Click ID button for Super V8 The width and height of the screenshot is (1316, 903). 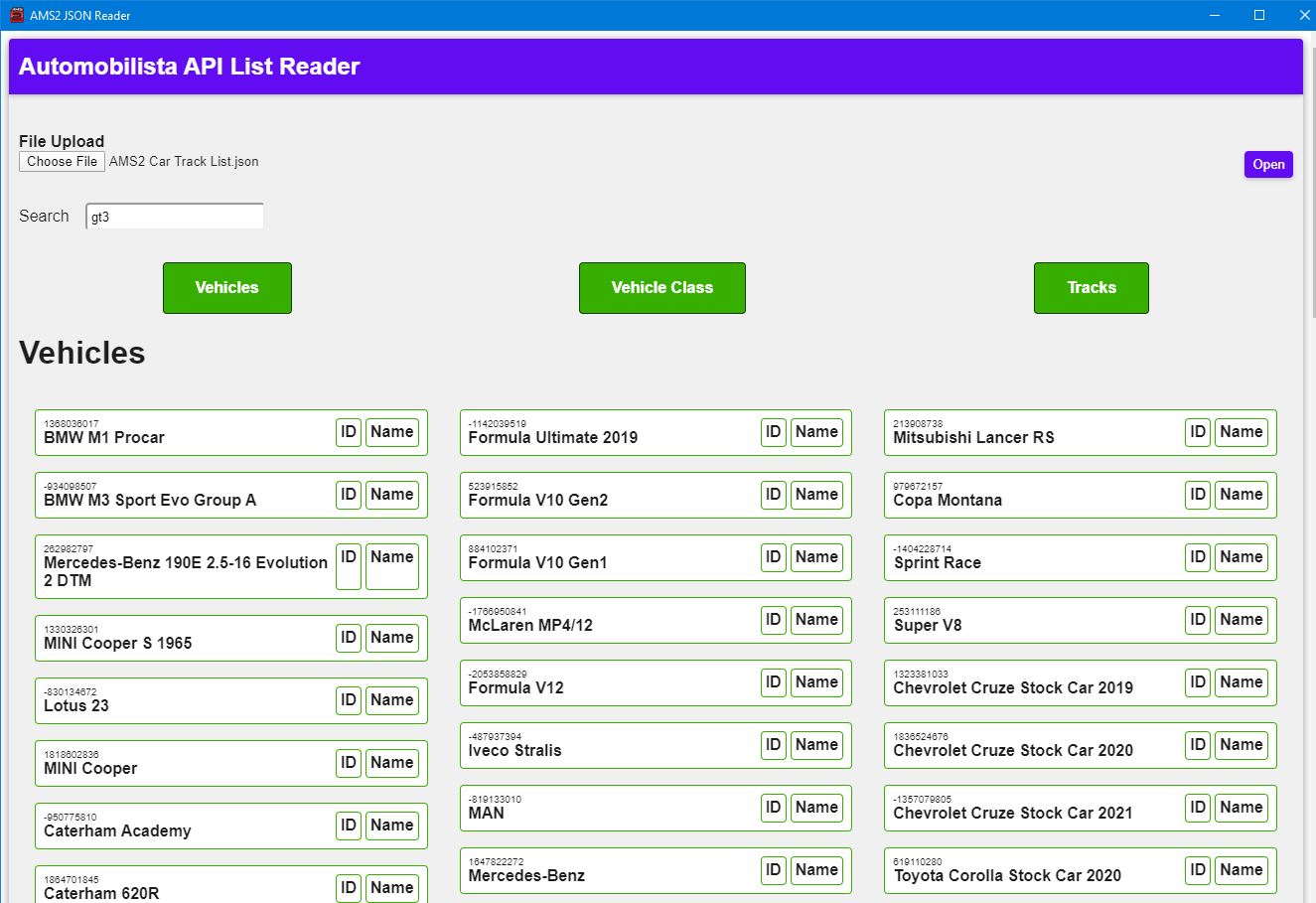1199,620
